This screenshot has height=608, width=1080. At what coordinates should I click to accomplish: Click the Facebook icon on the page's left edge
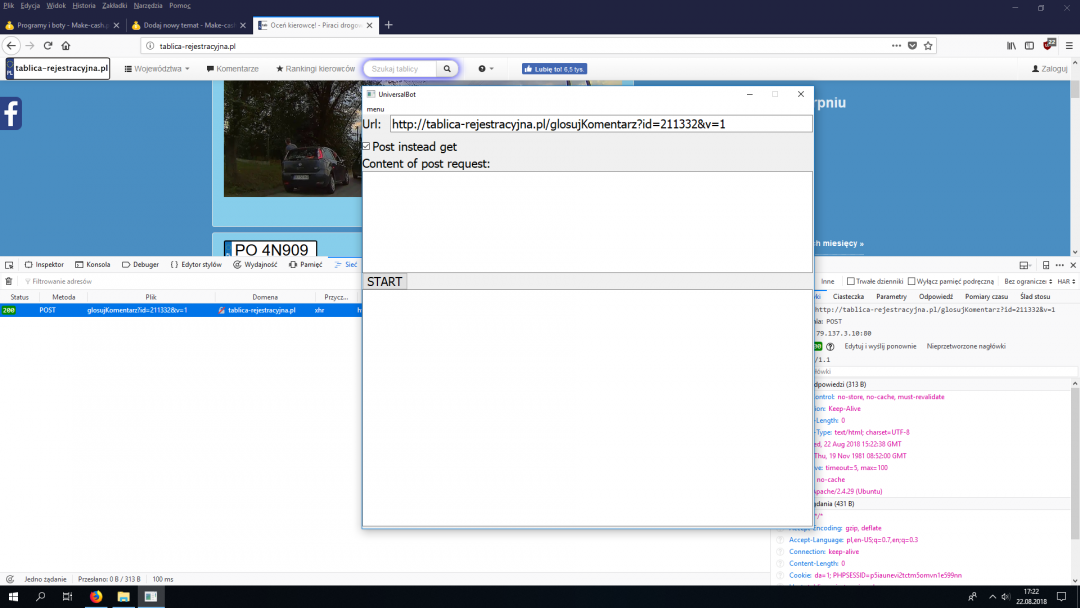click(11, 114)
